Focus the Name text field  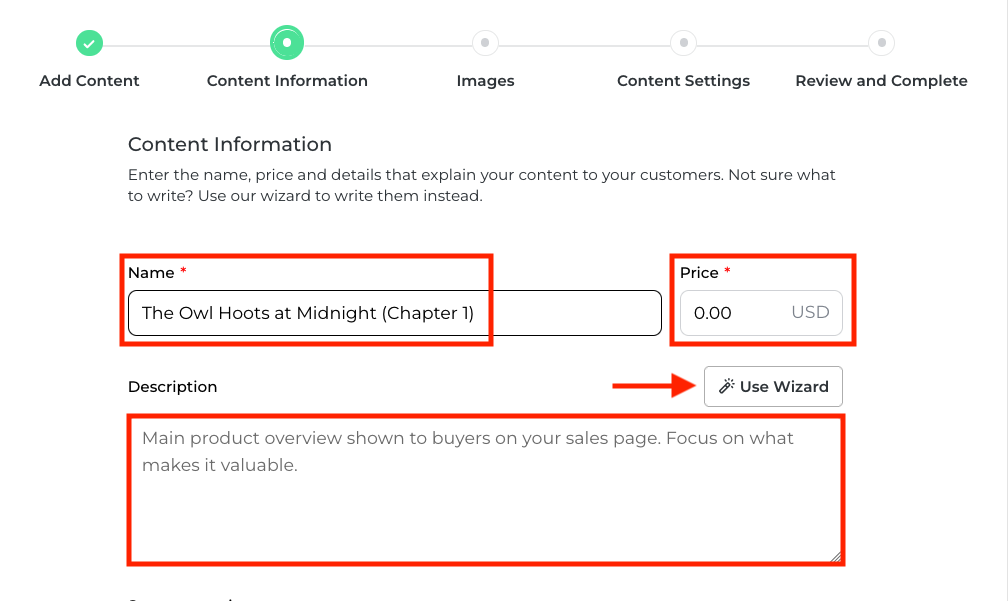(x=394, y=313)
